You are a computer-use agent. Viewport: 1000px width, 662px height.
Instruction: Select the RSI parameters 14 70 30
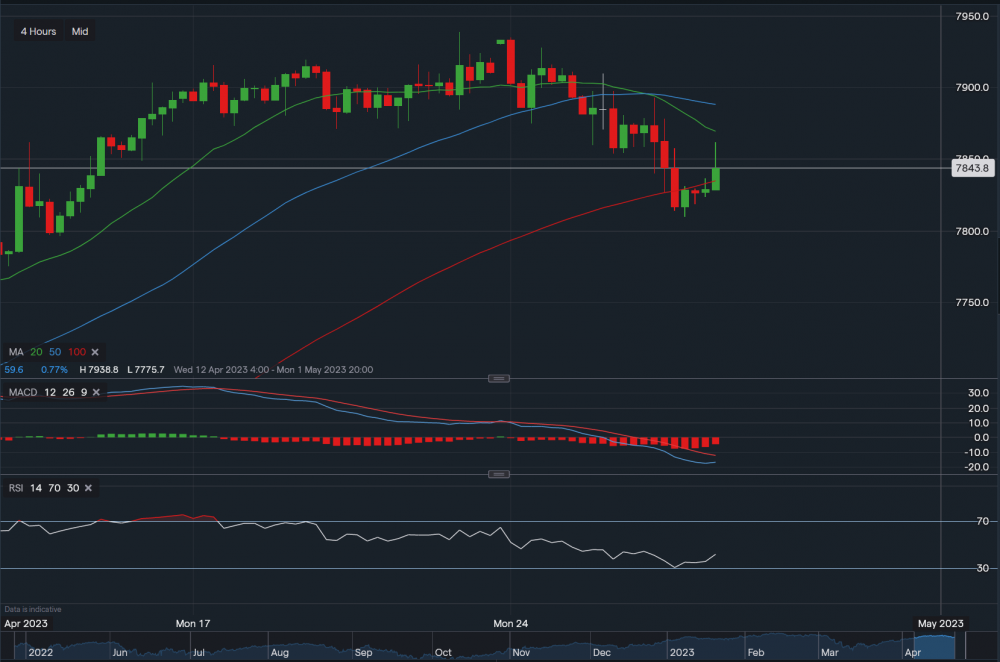(56, 487)
